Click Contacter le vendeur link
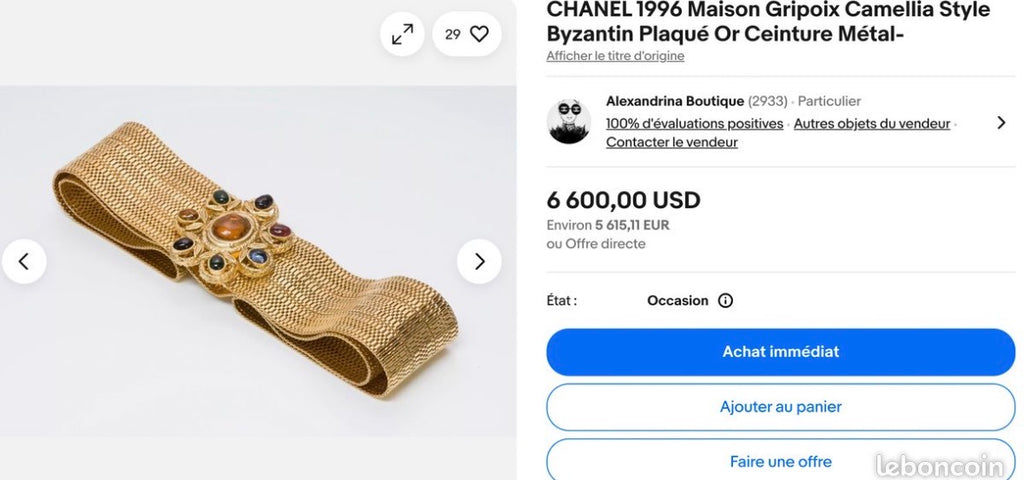Image resolution: width=1024 pixels, height=480 pixels. tap(672, 142)
